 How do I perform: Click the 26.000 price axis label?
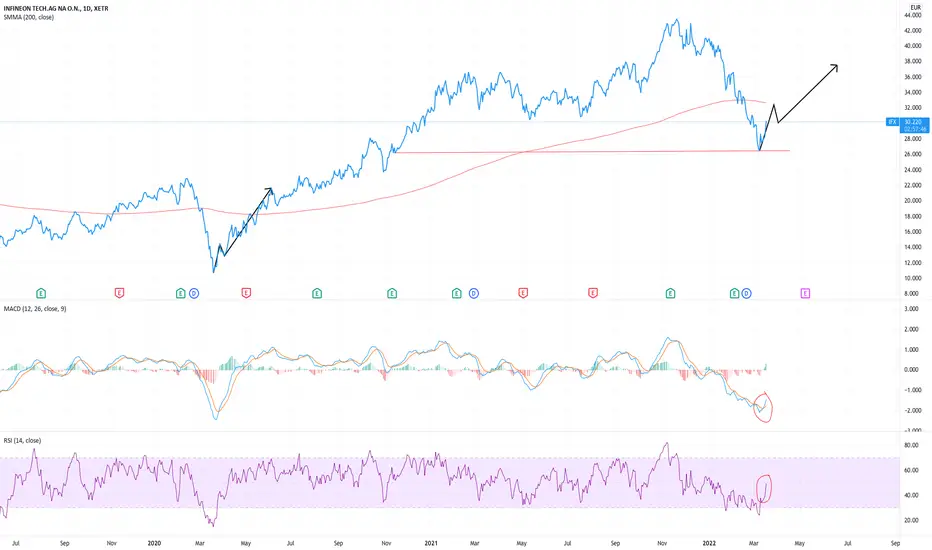[x=913, y=155]
